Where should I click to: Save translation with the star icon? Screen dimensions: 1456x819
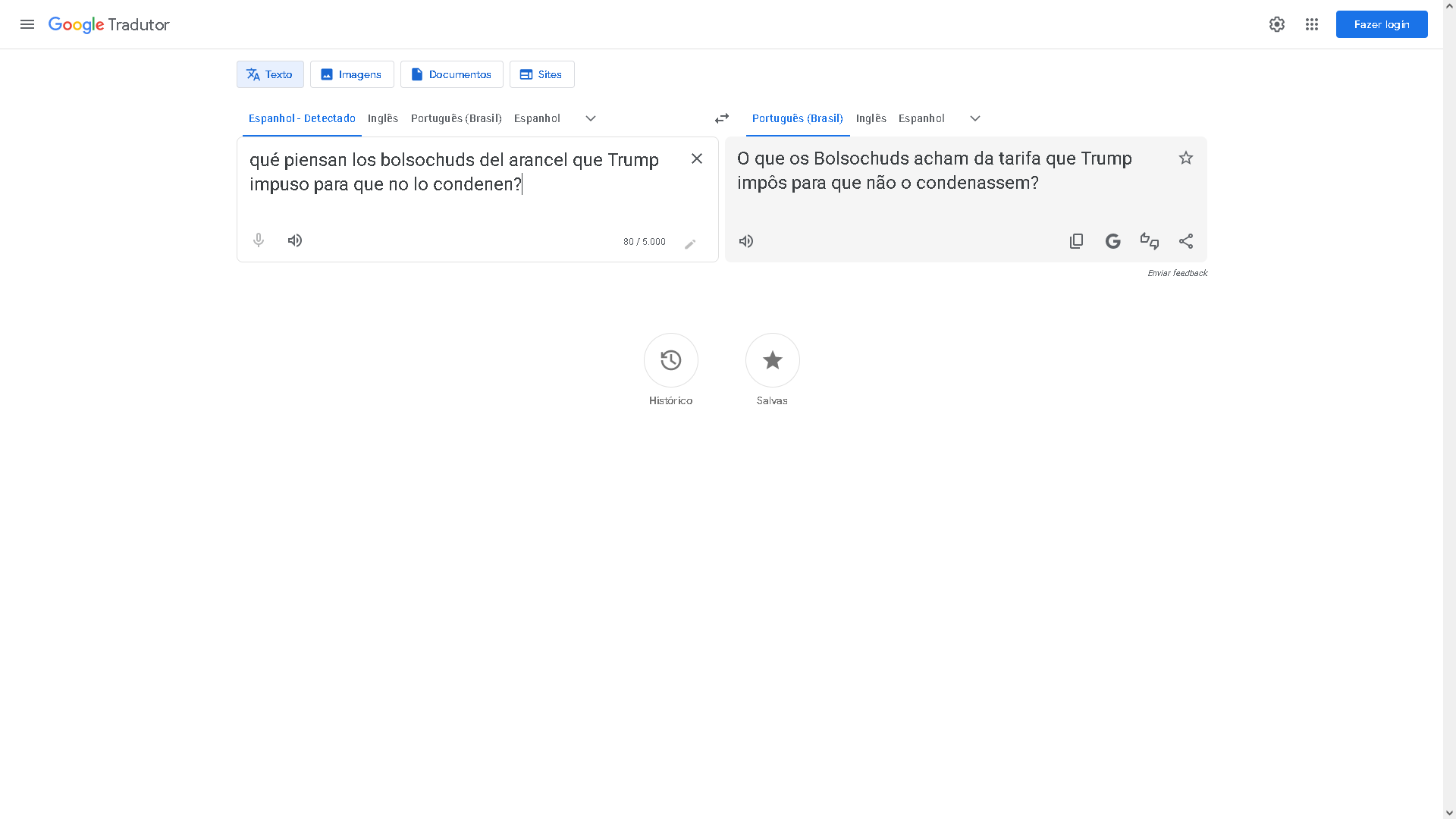pos(1186,158)
